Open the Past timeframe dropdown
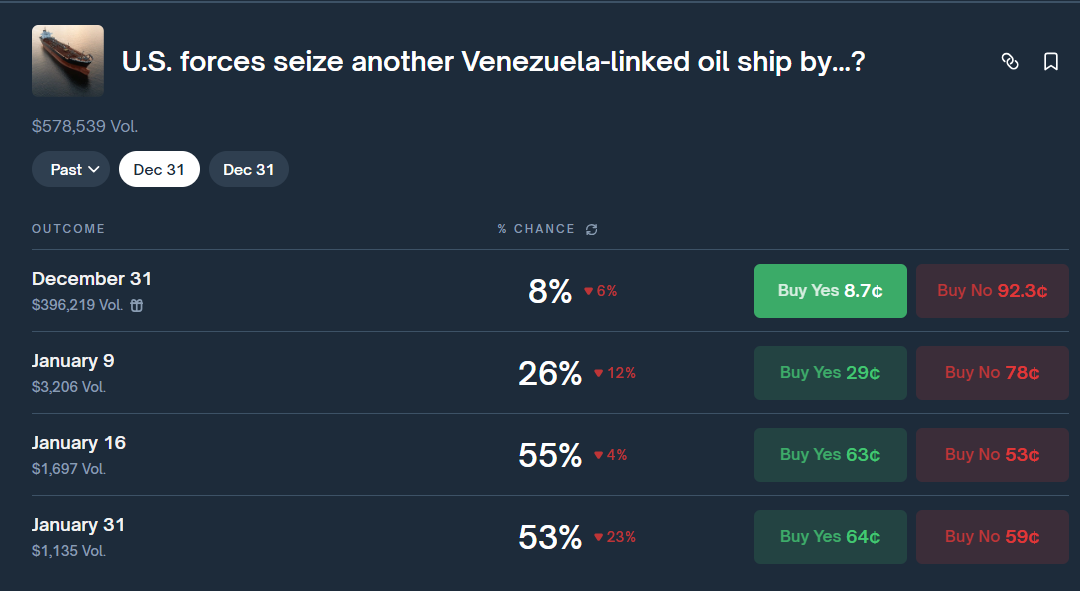 70,168
